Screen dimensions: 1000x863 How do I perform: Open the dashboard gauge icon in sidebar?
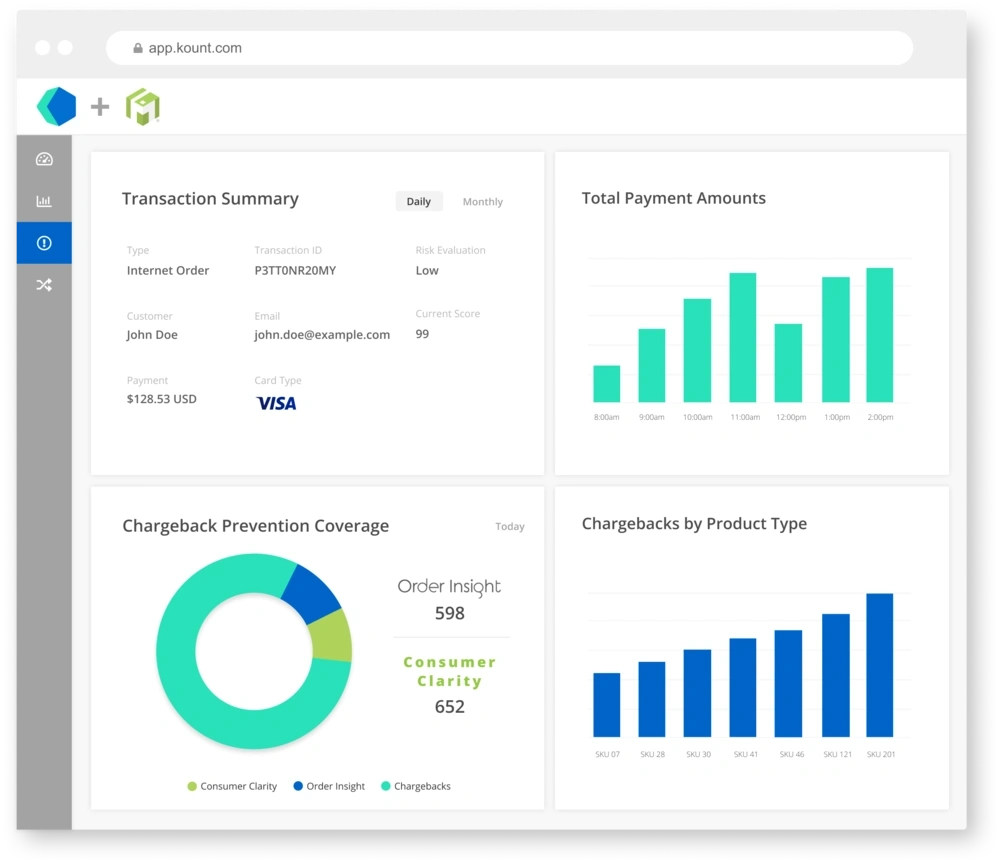[44, 159]
